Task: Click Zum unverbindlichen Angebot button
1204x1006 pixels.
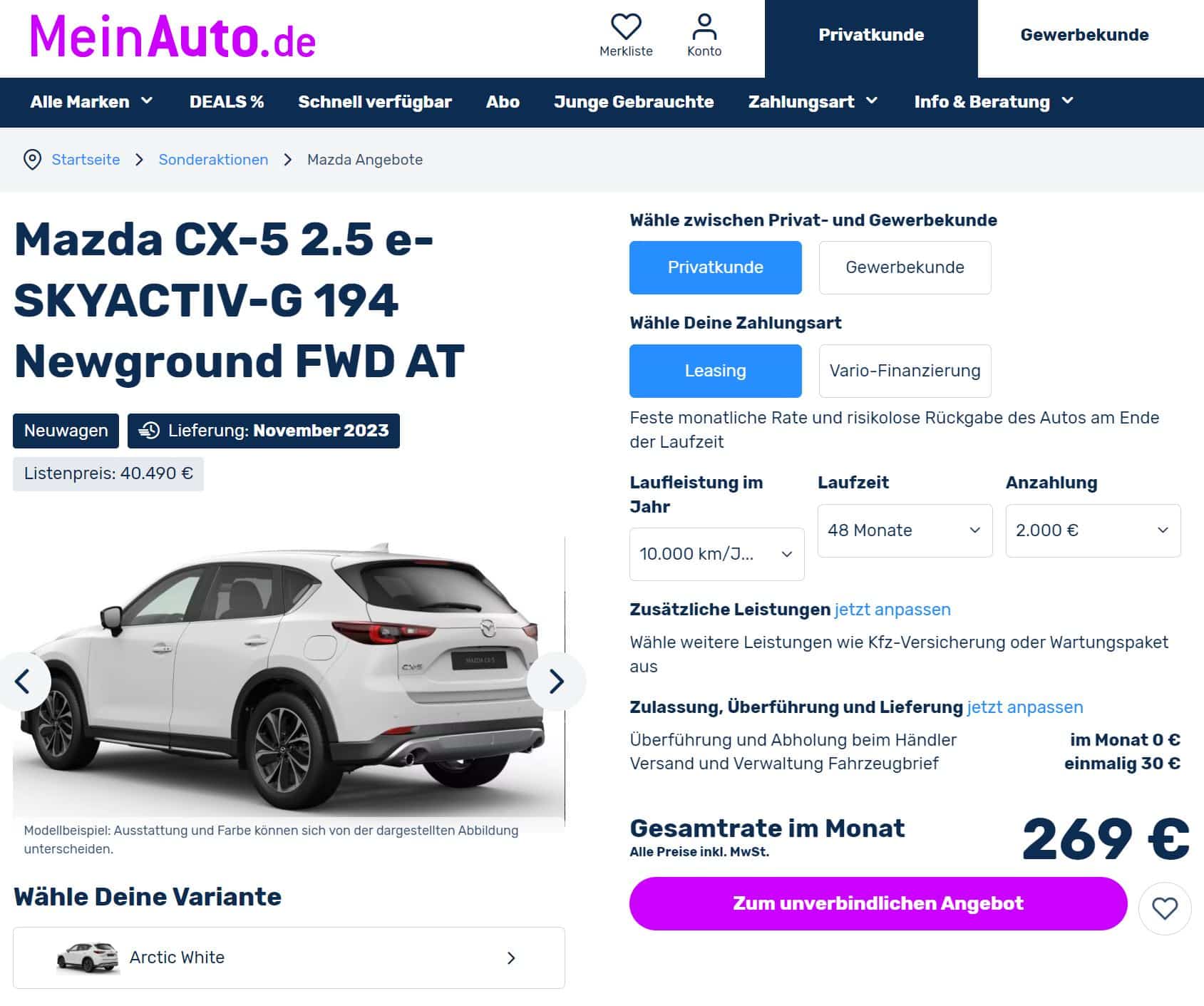Action: pos(878,903)
